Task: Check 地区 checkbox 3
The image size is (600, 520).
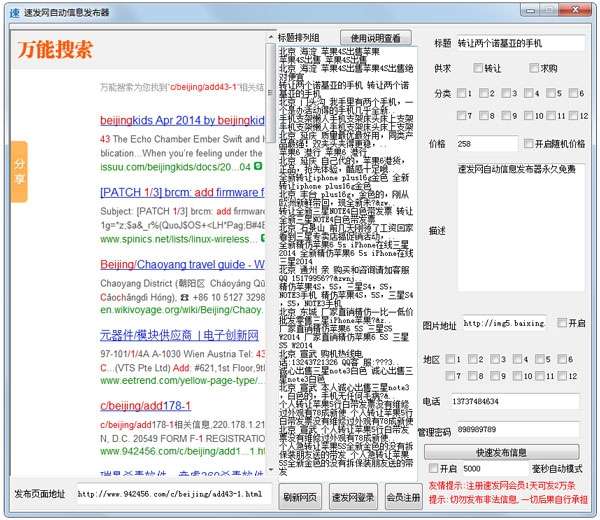Action: pyautogui.click(x=495, y=359)
